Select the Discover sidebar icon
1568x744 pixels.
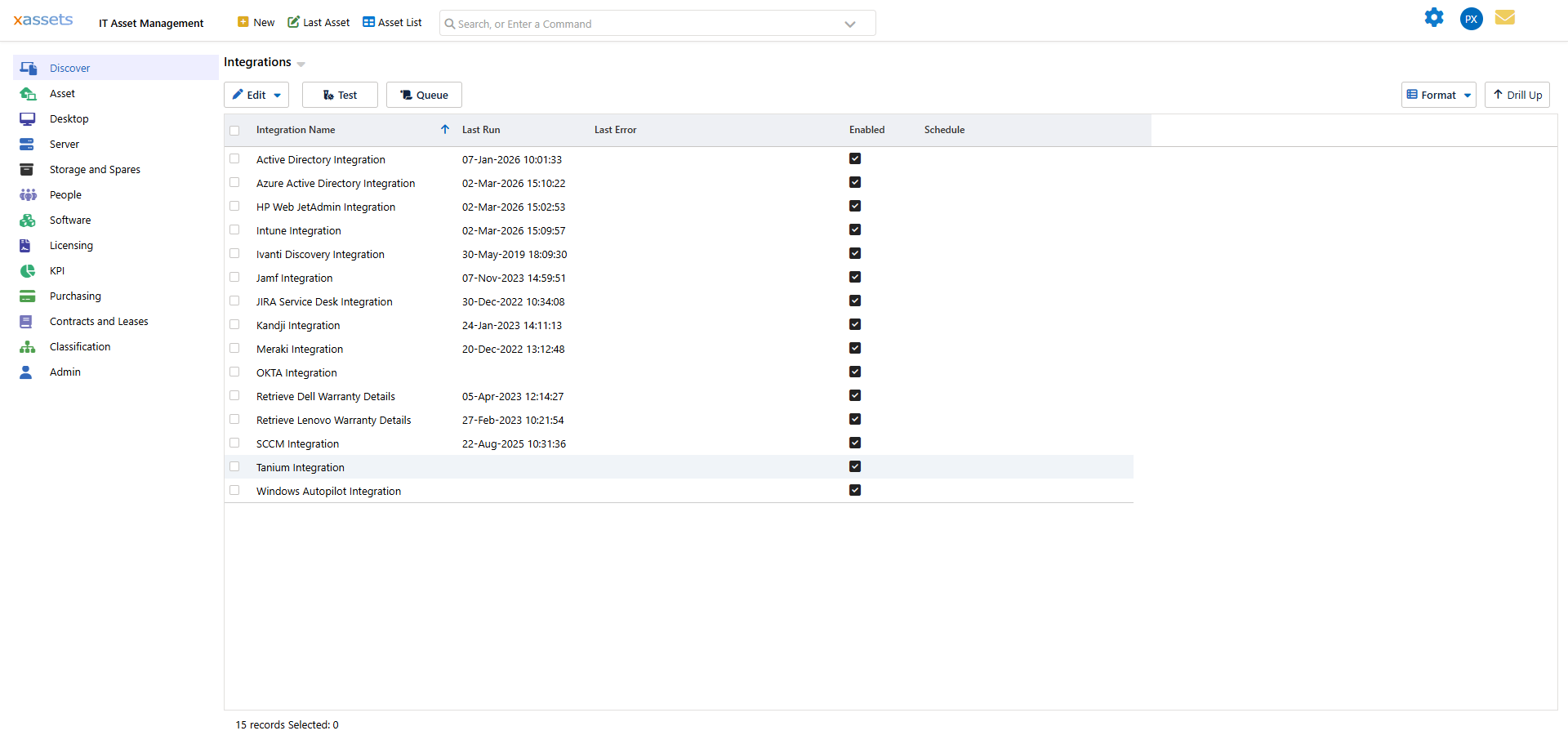[x=29, y=68]
